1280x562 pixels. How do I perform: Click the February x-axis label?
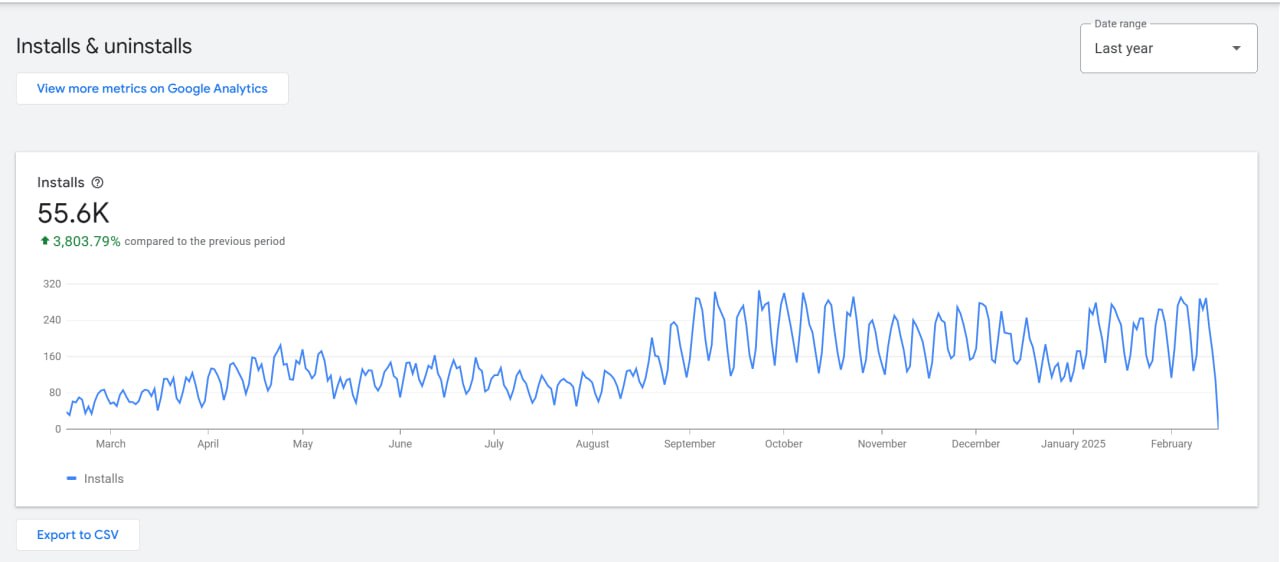click(x=1171, y=444)
